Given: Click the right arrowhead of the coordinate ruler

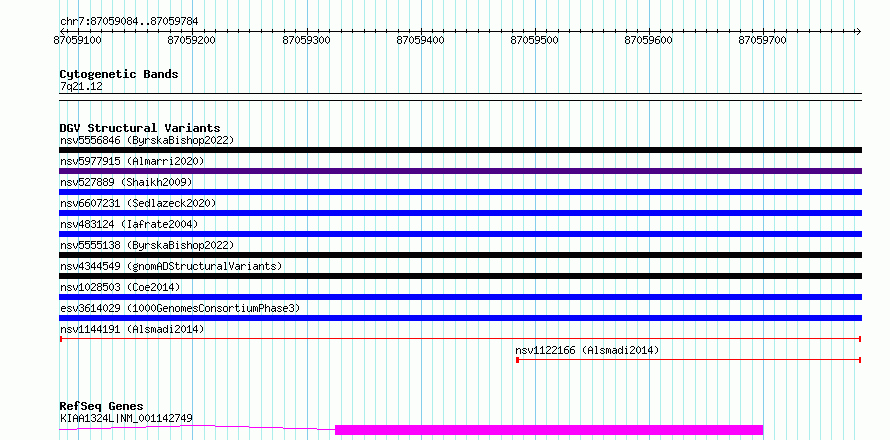Looking at the screenshot, I should 858,31.
